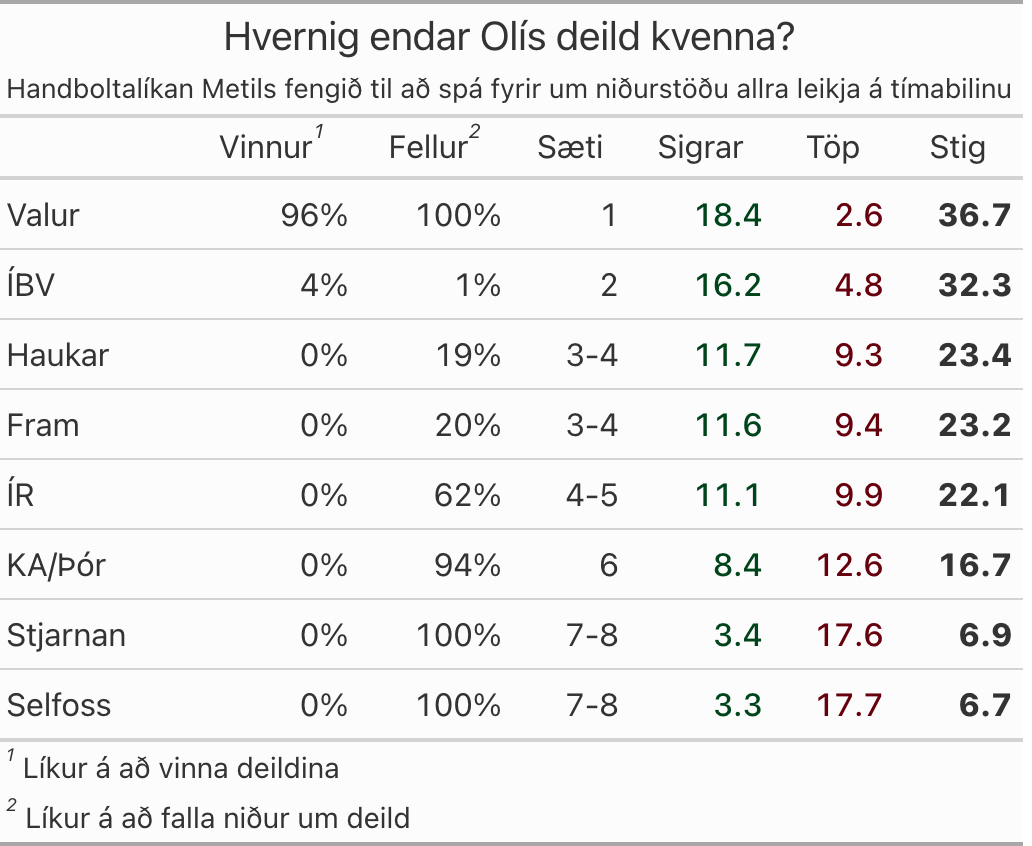Select the Sigrar column header
Image resolution: width=1032 pixels, height=846 pixels.
pyautogui.click(x=700, y=148)
